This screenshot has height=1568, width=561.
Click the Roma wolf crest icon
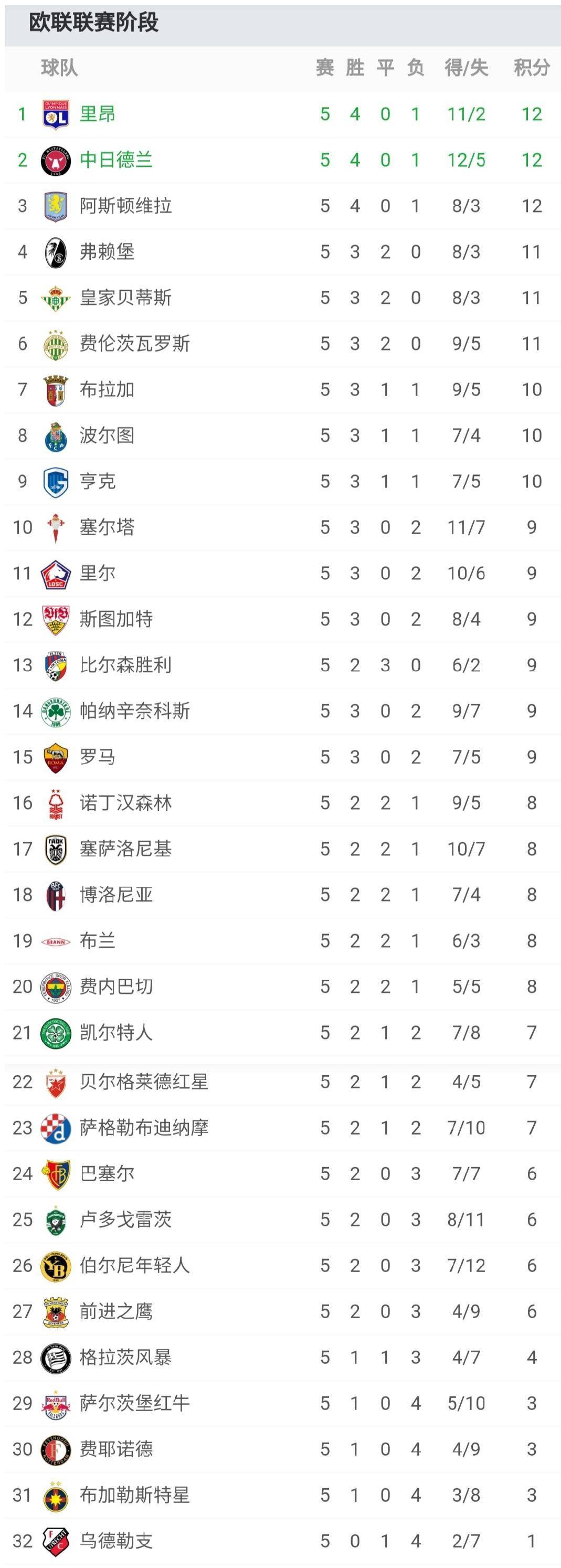(x=56, y=757)
